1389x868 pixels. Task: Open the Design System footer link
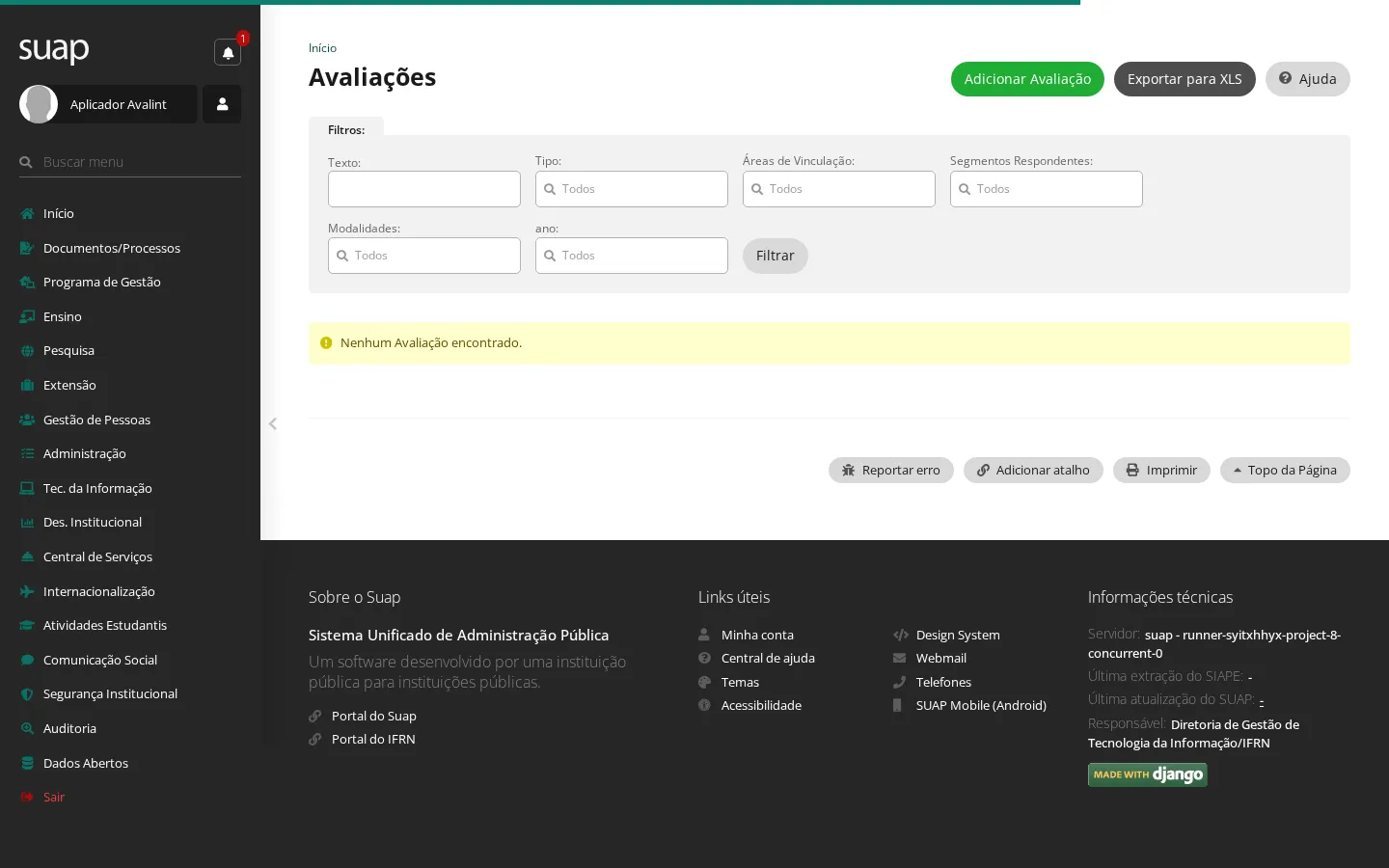pos(958,635)
